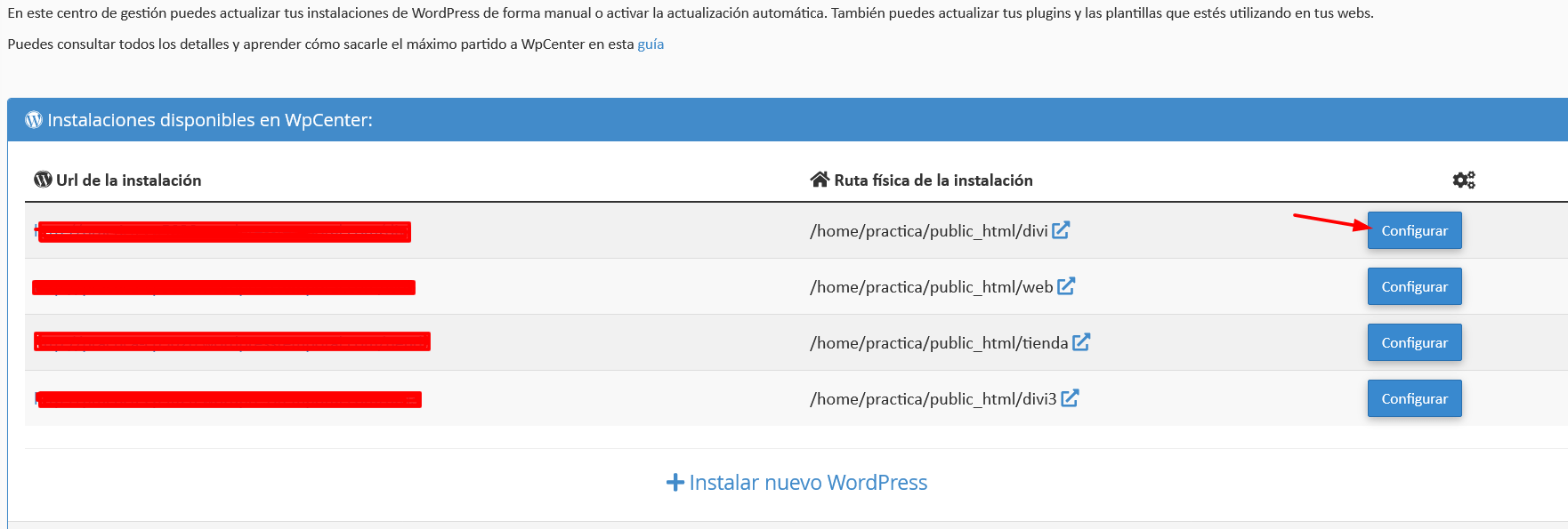This screenshot has width=1568, height=529.
Task: Open external link icon for tienda path
Action: click(1081, 342)
